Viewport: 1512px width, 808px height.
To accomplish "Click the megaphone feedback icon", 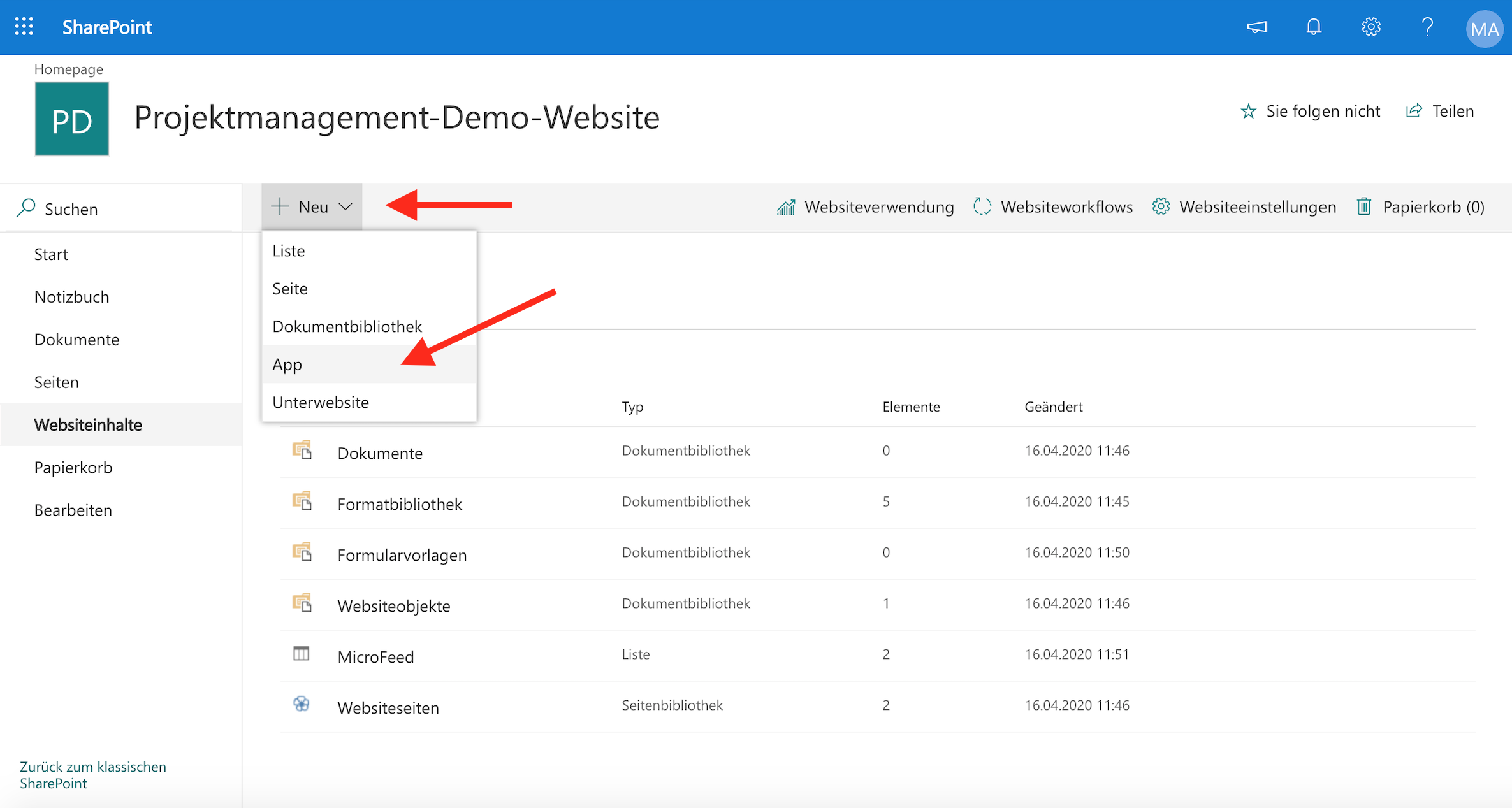I will 1256,27.
